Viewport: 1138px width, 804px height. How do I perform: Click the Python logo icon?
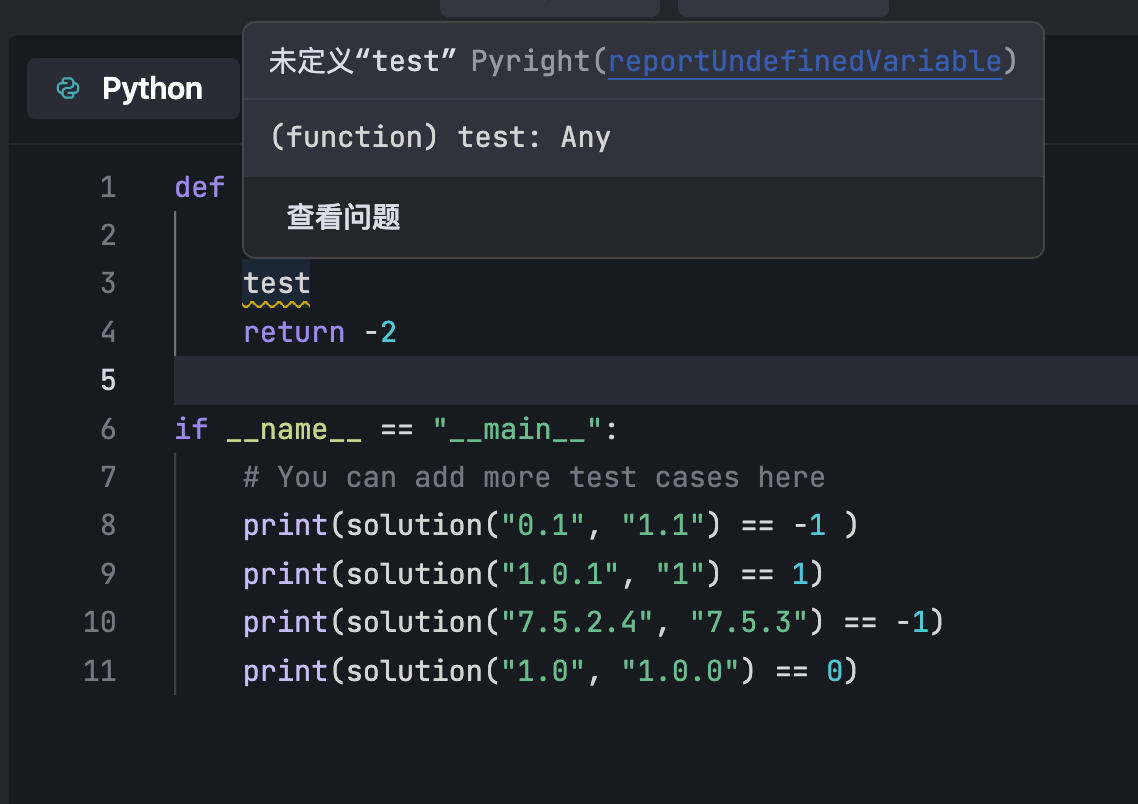68,89
